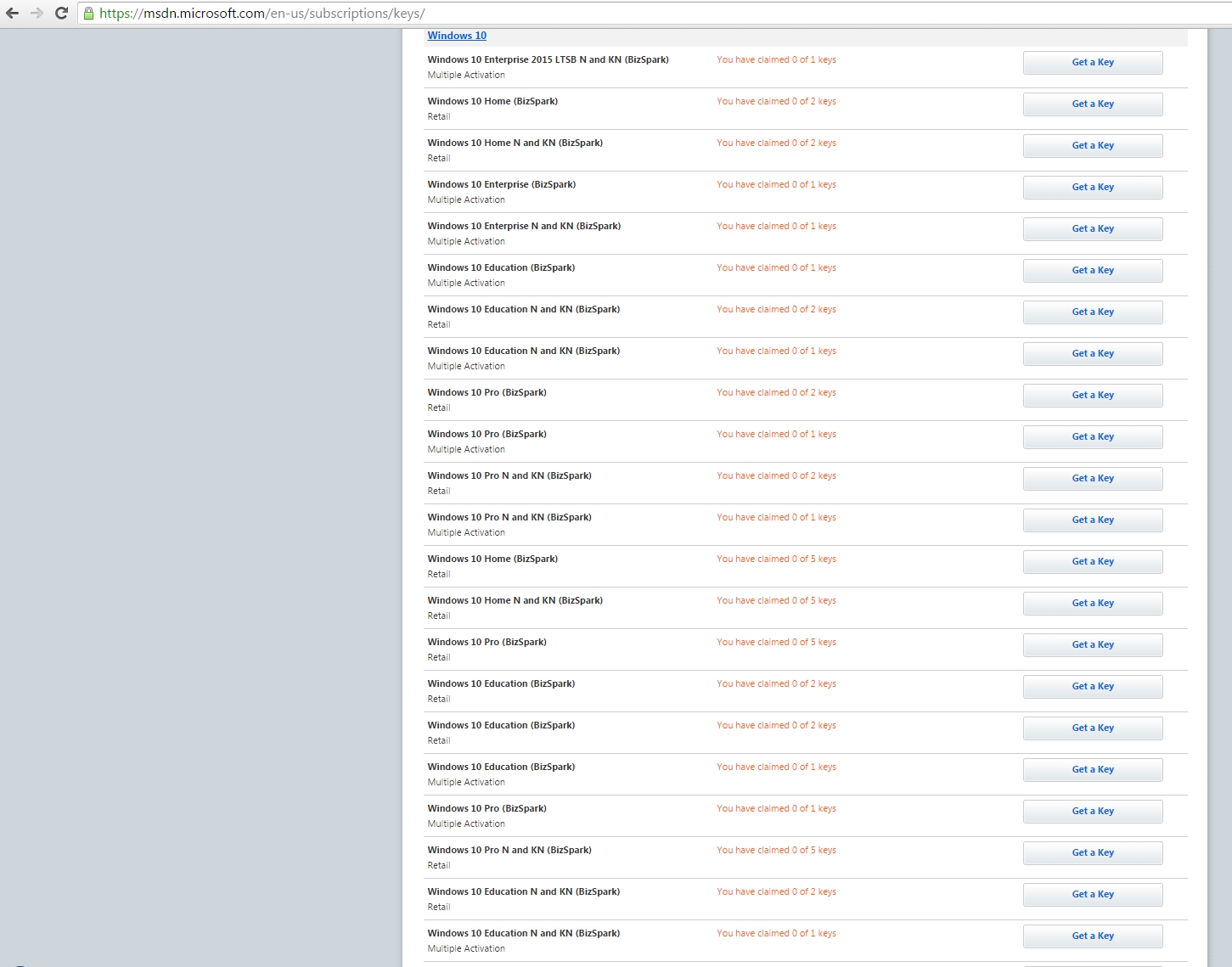The image size is (1232, 967).
Task: Open the Windows 10 section heading link
Action: [457, 36]
